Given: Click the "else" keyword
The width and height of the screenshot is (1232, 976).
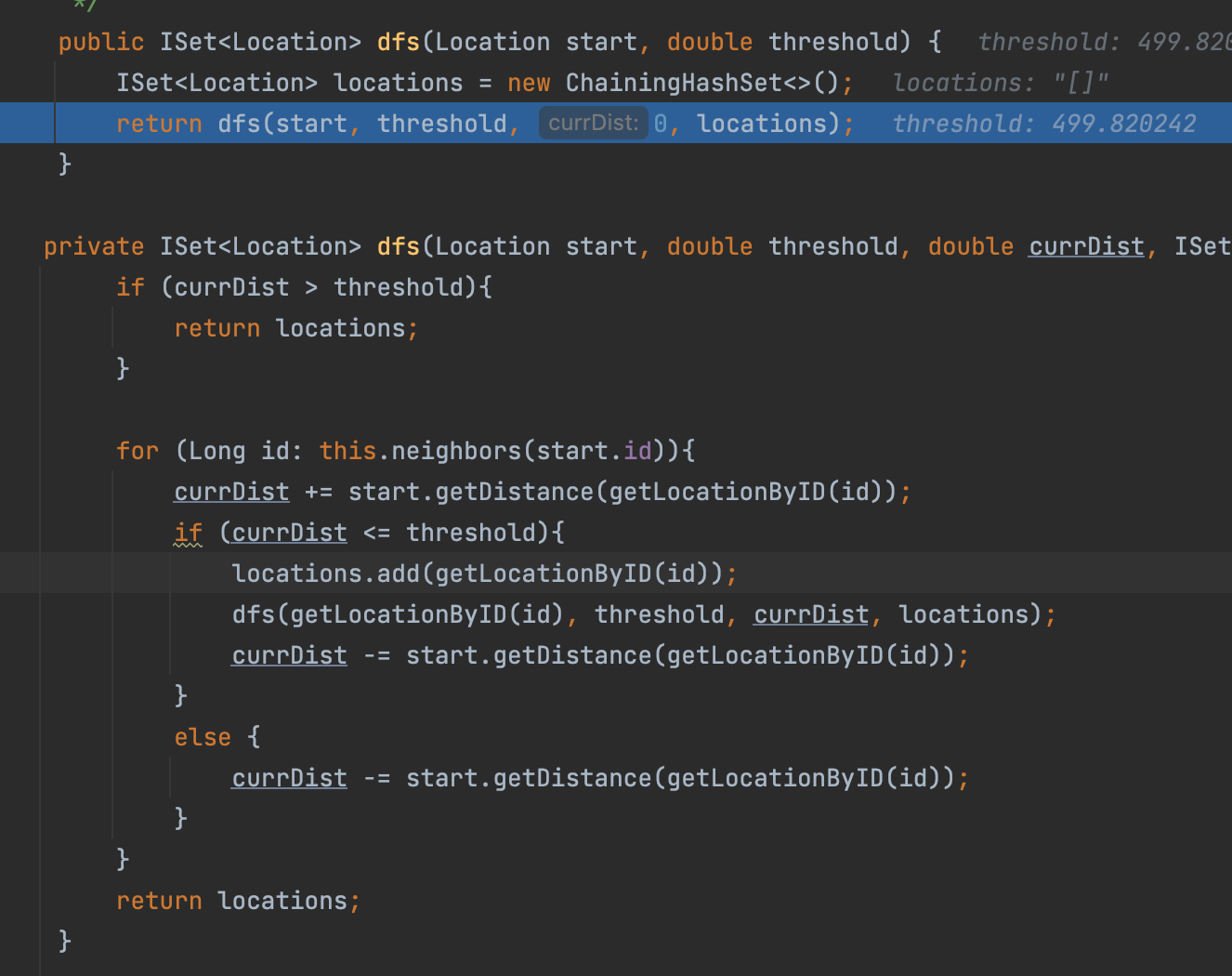Looking at the screenshot, I should tap(202, 737).
